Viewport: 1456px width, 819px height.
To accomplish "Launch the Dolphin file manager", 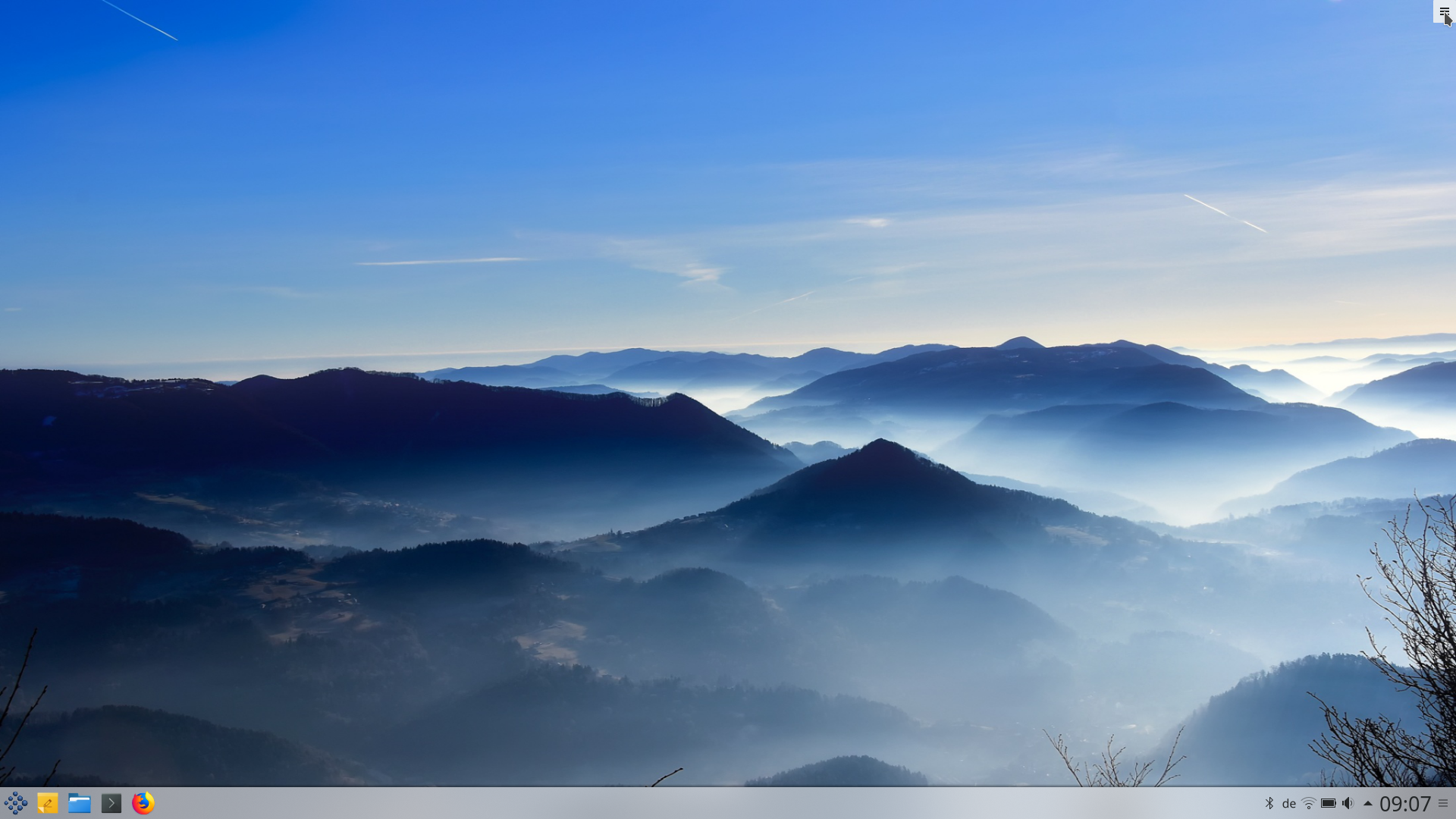I will tap(79, 803).
